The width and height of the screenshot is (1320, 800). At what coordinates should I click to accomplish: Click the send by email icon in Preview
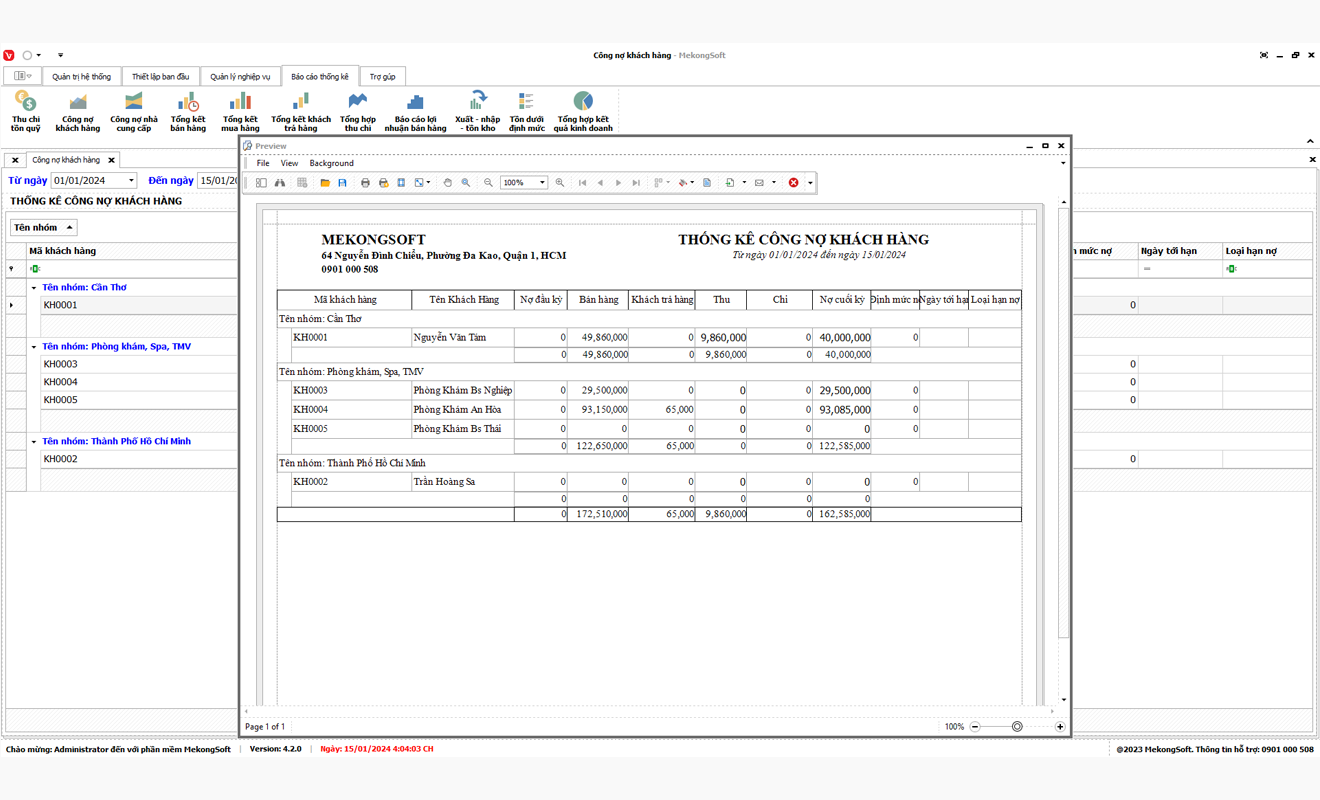click(759, 183)
